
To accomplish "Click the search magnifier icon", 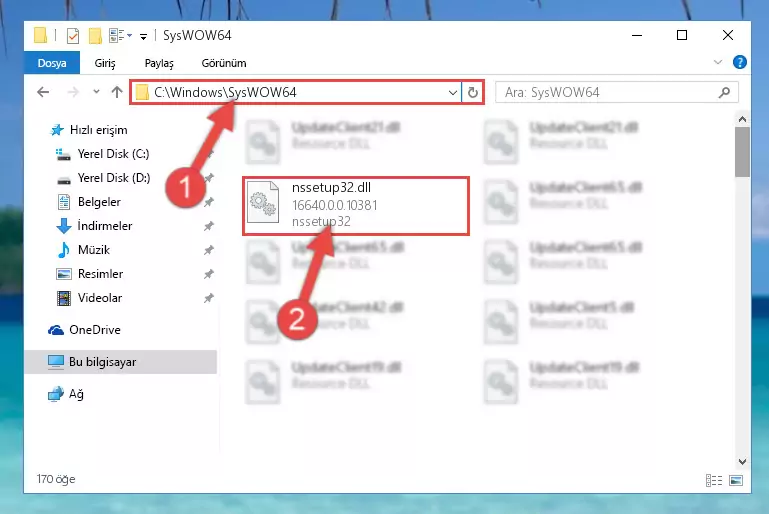I will [724, 92].
